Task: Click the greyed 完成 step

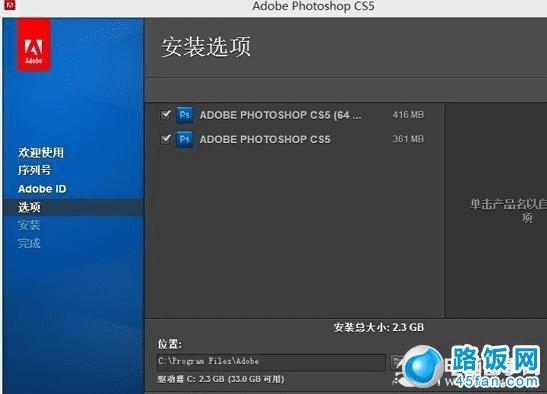Action: tap(29, 243)
